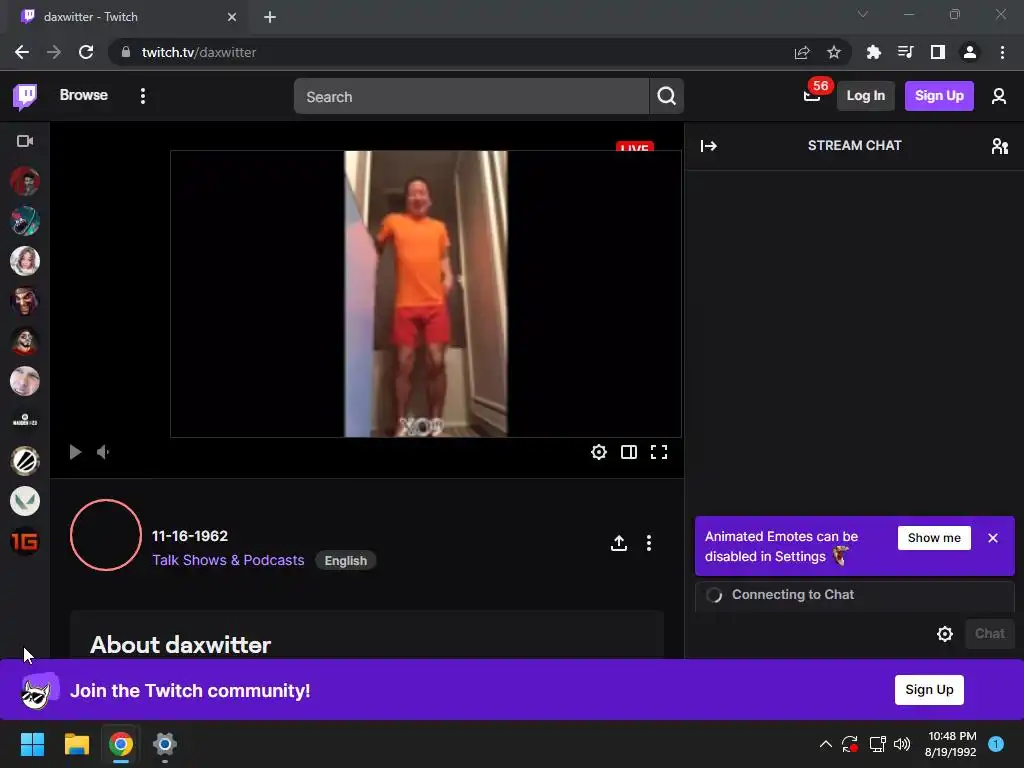Click the daxwitter channel avatar circle
The image size is (1024, 768).
106,535
